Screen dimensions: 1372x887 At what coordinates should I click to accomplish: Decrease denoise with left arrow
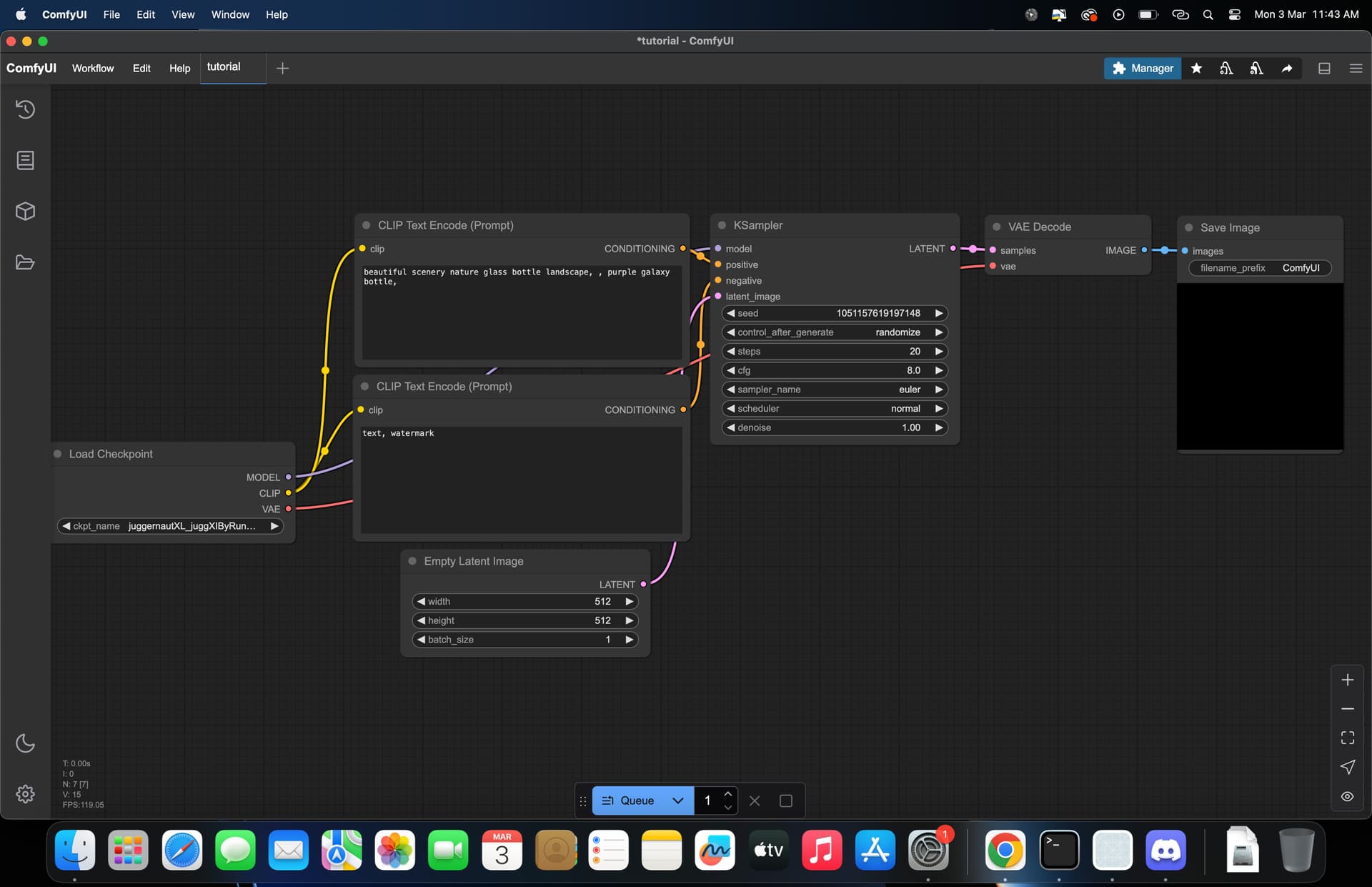[x=730, y=427]
